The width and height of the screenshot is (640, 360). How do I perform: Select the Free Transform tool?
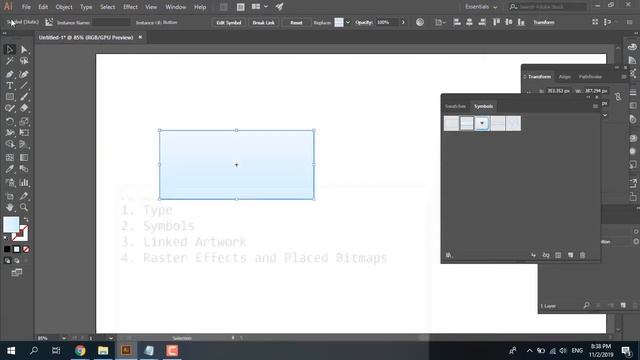[x=24, y=133]
